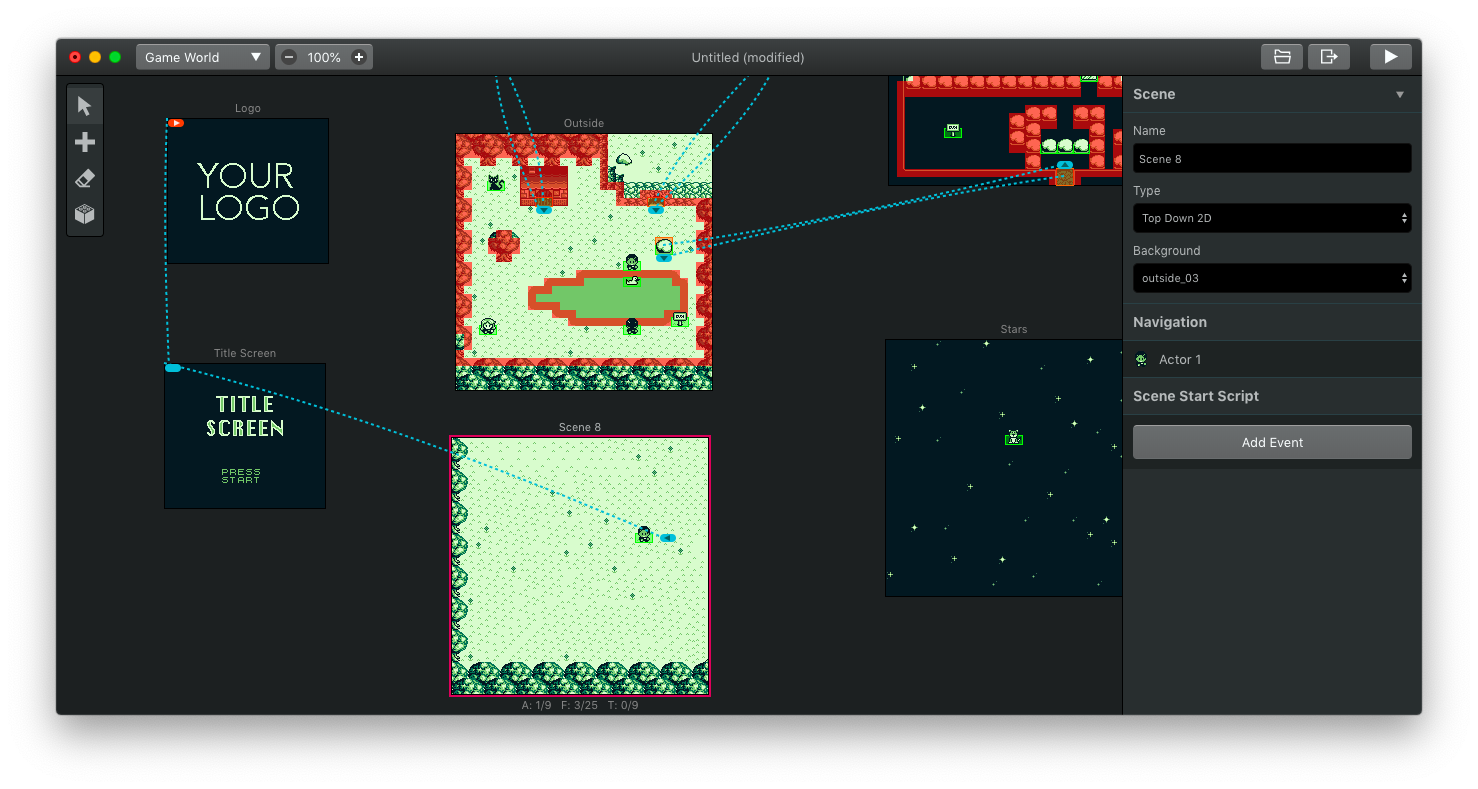The image size is (1478, 789).
Task: Select Actor 1 in Navigation list
Action: pyautogui.click(x=1272, y=359)
